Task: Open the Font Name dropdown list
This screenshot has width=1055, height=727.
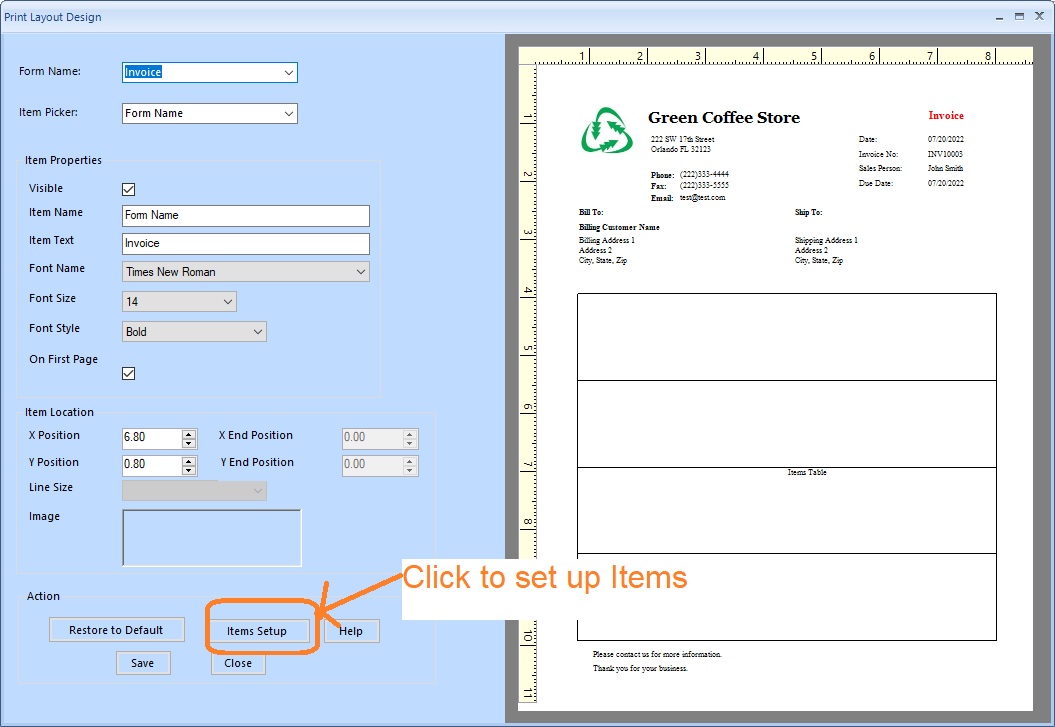Action: tap(360, 271)
